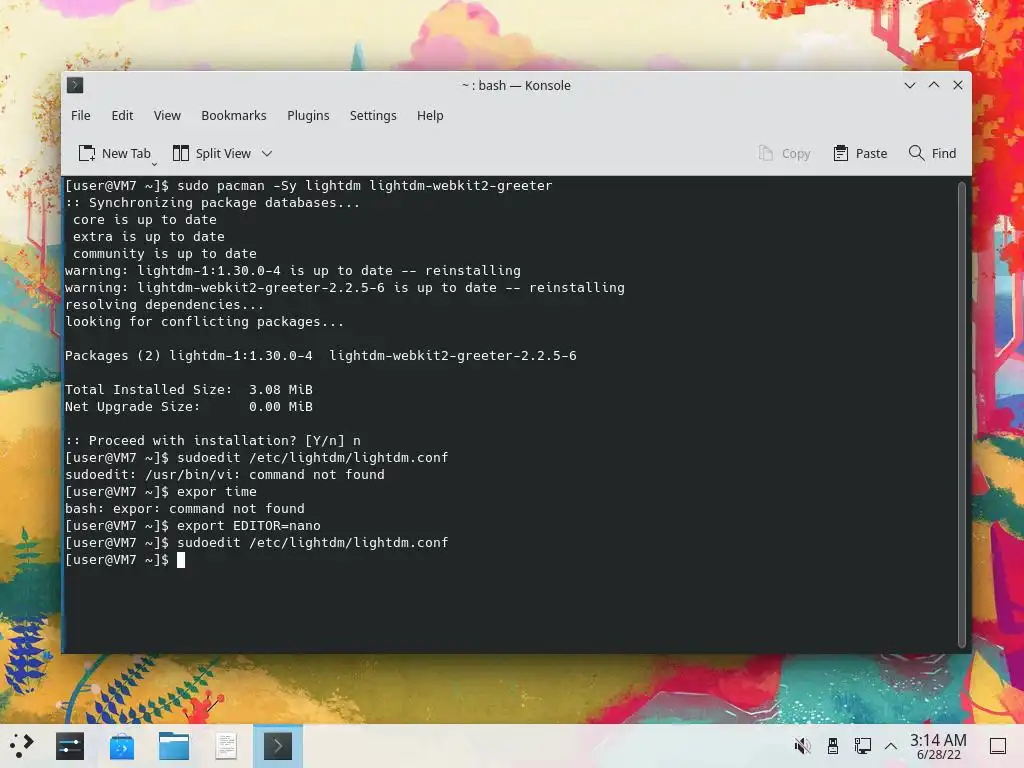Click the 'resolving dependencies...' line
The height and width of the screenshot is (768, 1024).
[x=165, y=304]
